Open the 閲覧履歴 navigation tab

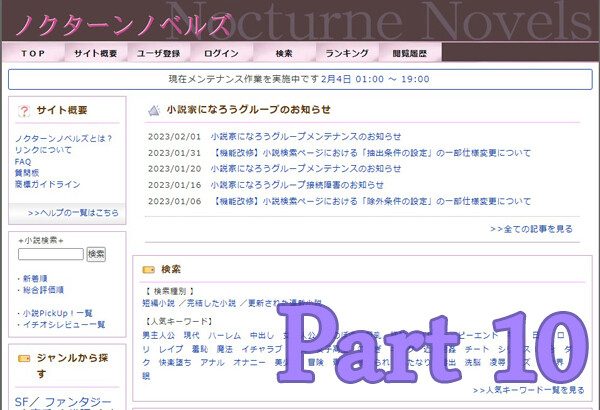[x=409, y=53]
